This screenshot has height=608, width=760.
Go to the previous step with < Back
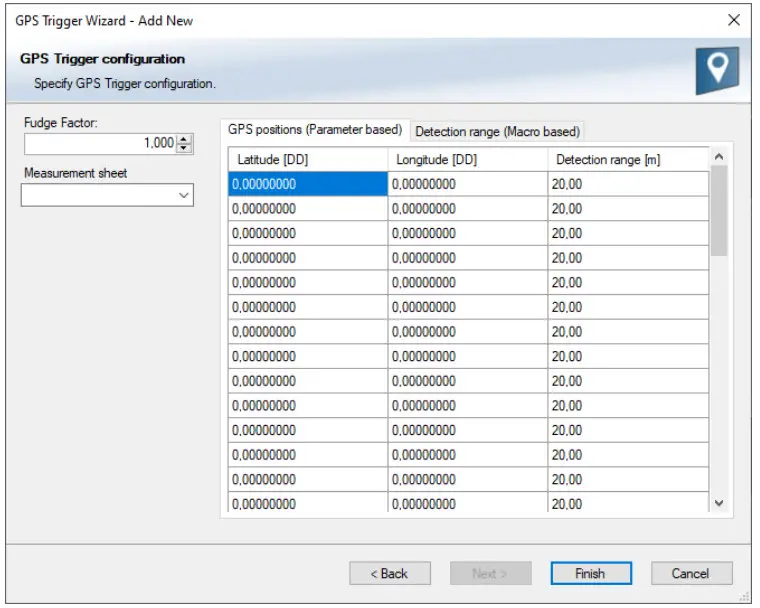click(390, 574)
